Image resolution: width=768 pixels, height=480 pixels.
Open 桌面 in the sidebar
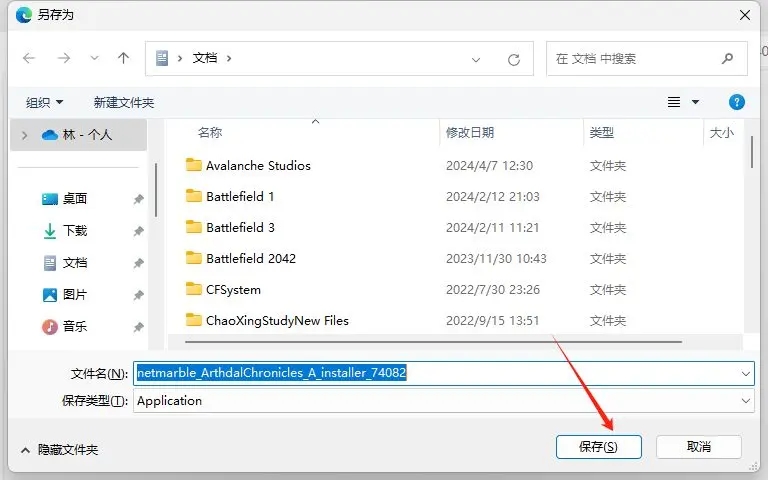click(x=74, y=198)
